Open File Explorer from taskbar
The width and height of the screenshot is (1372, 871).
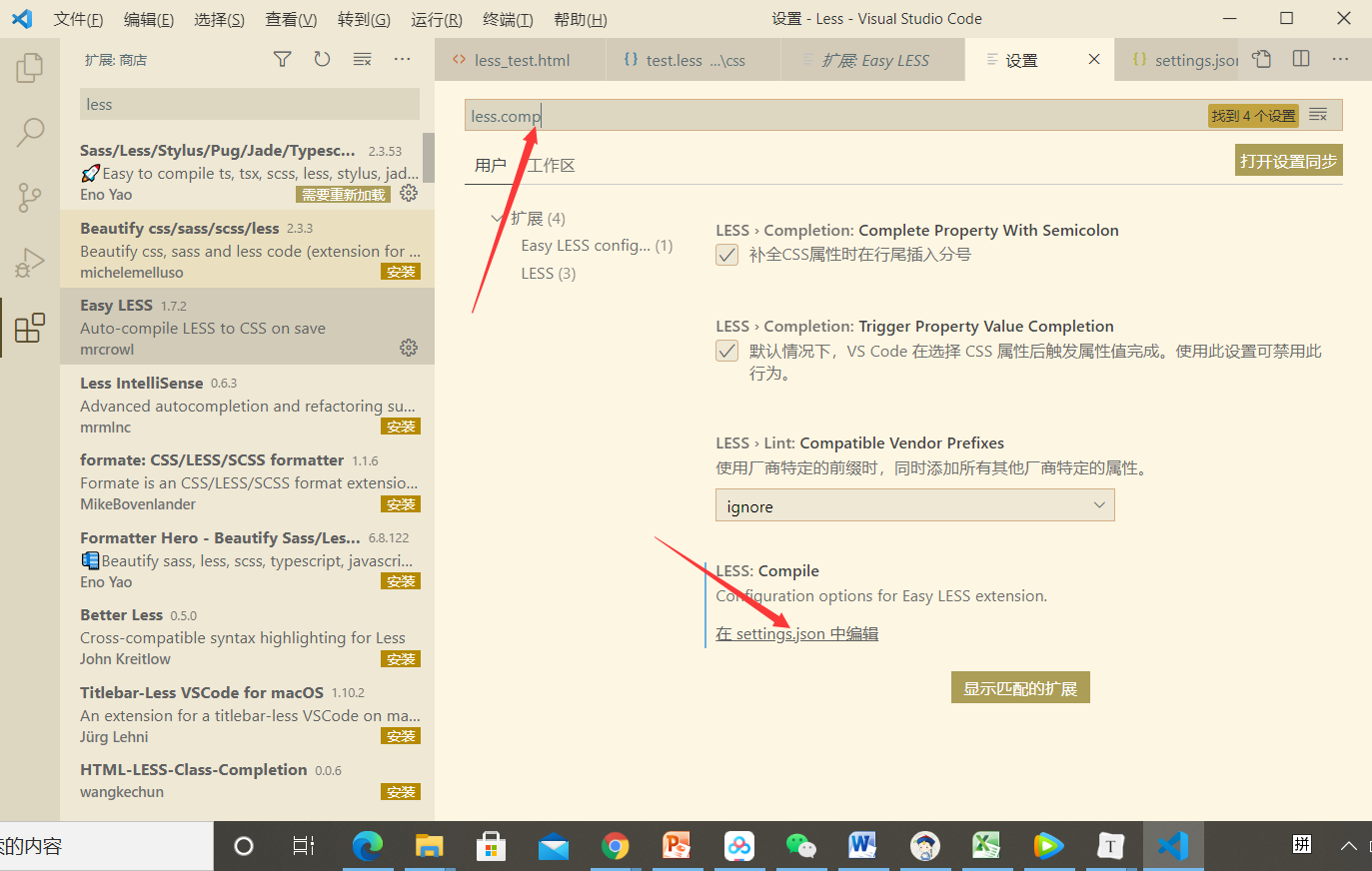[430, 846]
